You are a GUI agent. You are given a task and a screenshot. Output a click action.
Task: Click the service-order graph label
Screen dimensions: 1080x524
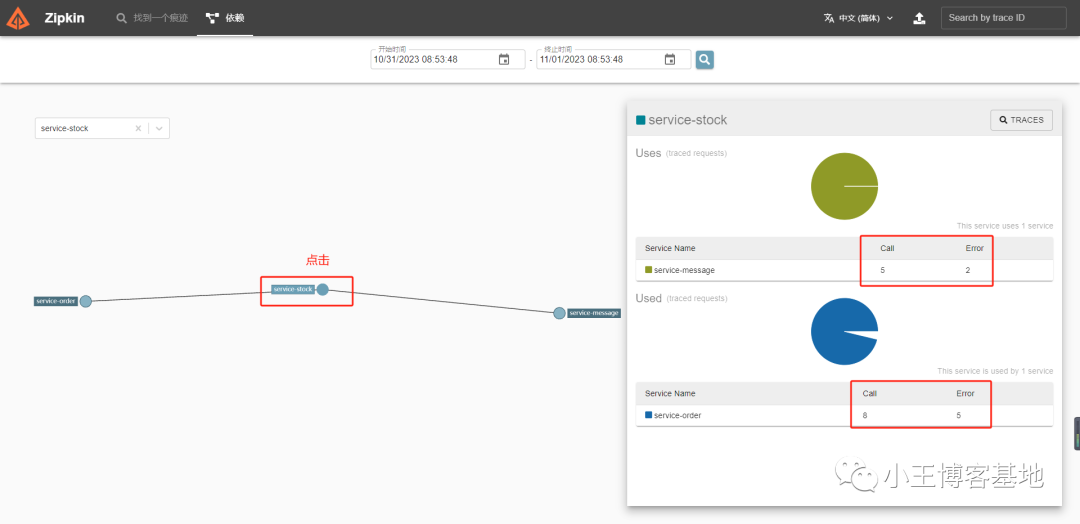pos(56,301)
